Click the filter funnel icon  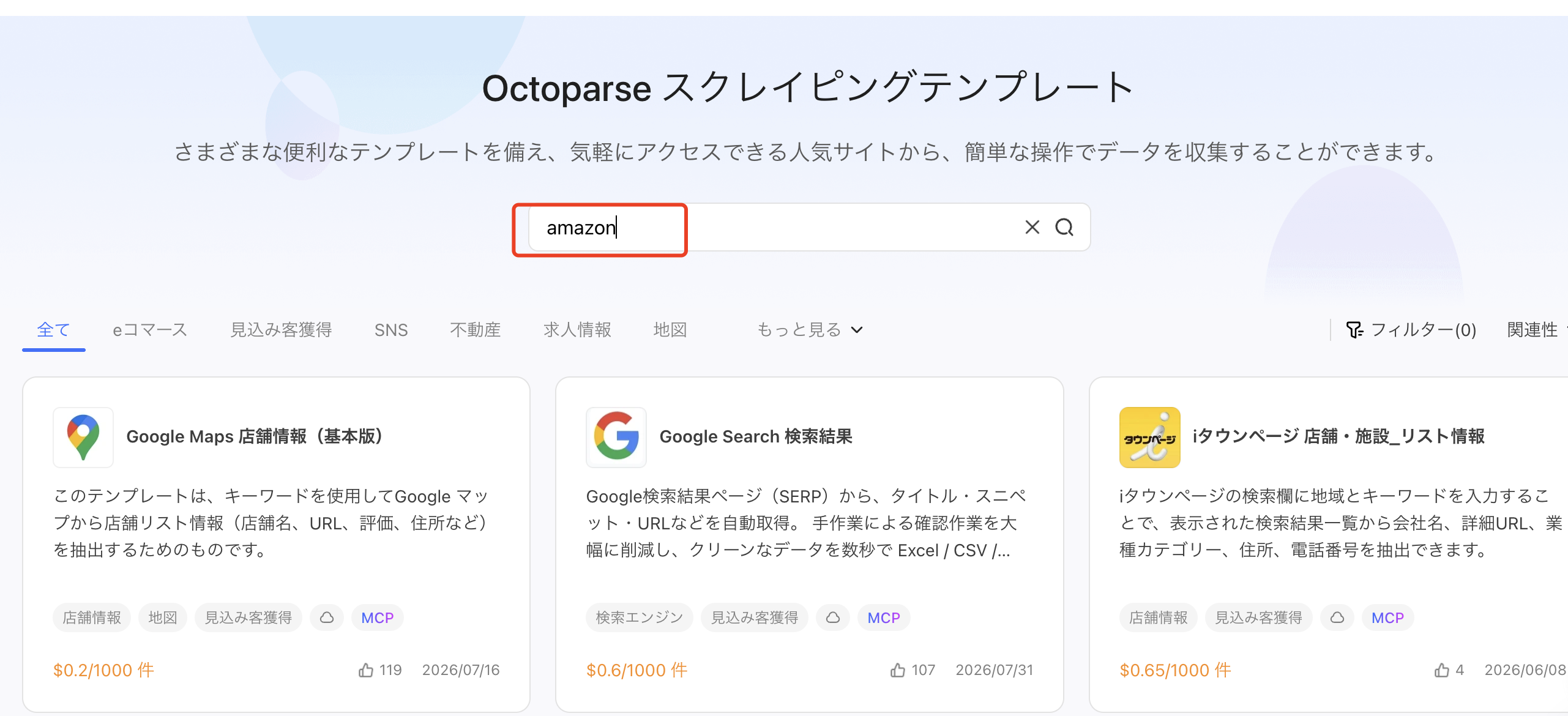1354,330
